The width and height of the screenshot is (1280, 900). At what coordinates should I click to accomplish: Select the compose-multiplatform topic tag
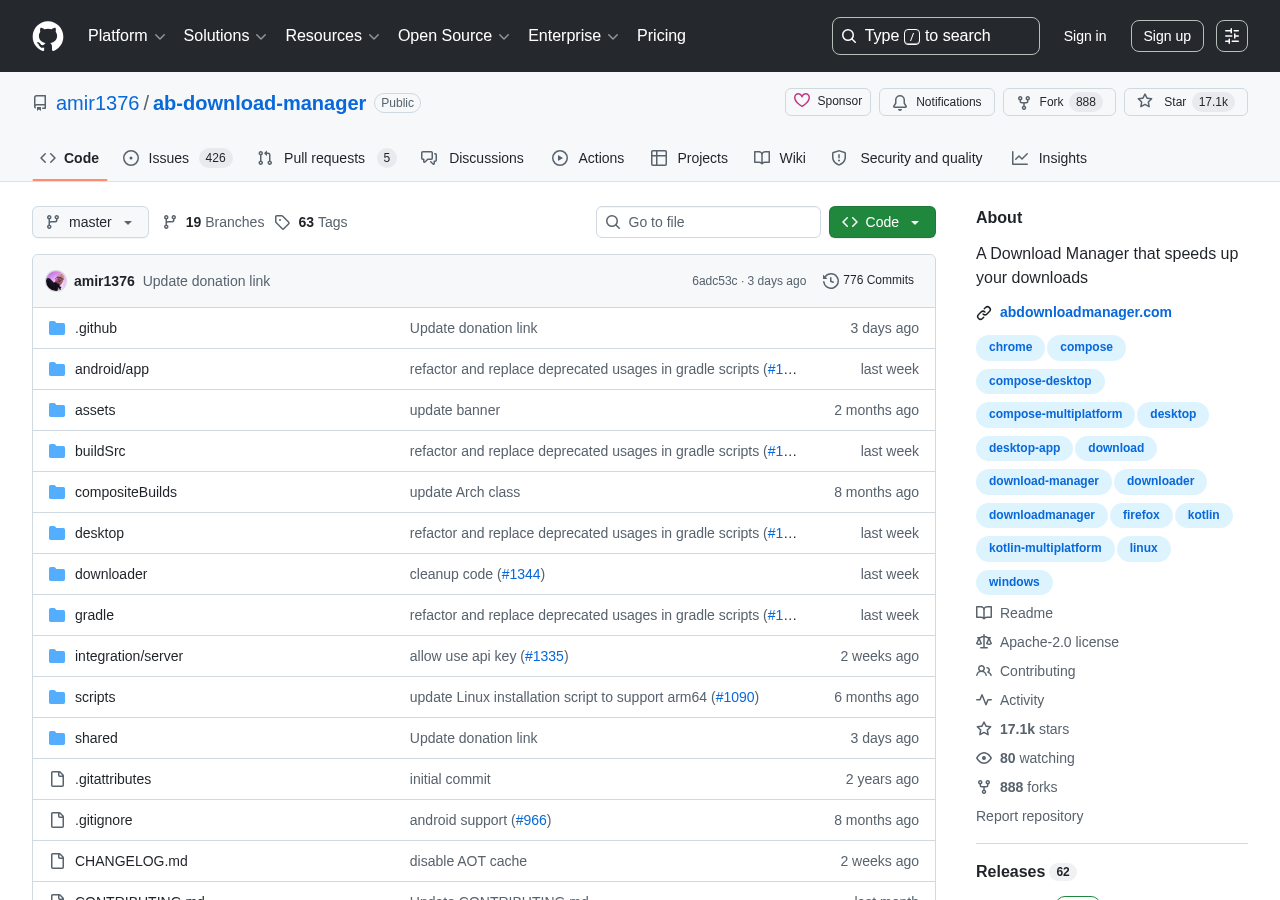tap(1055, 414)
